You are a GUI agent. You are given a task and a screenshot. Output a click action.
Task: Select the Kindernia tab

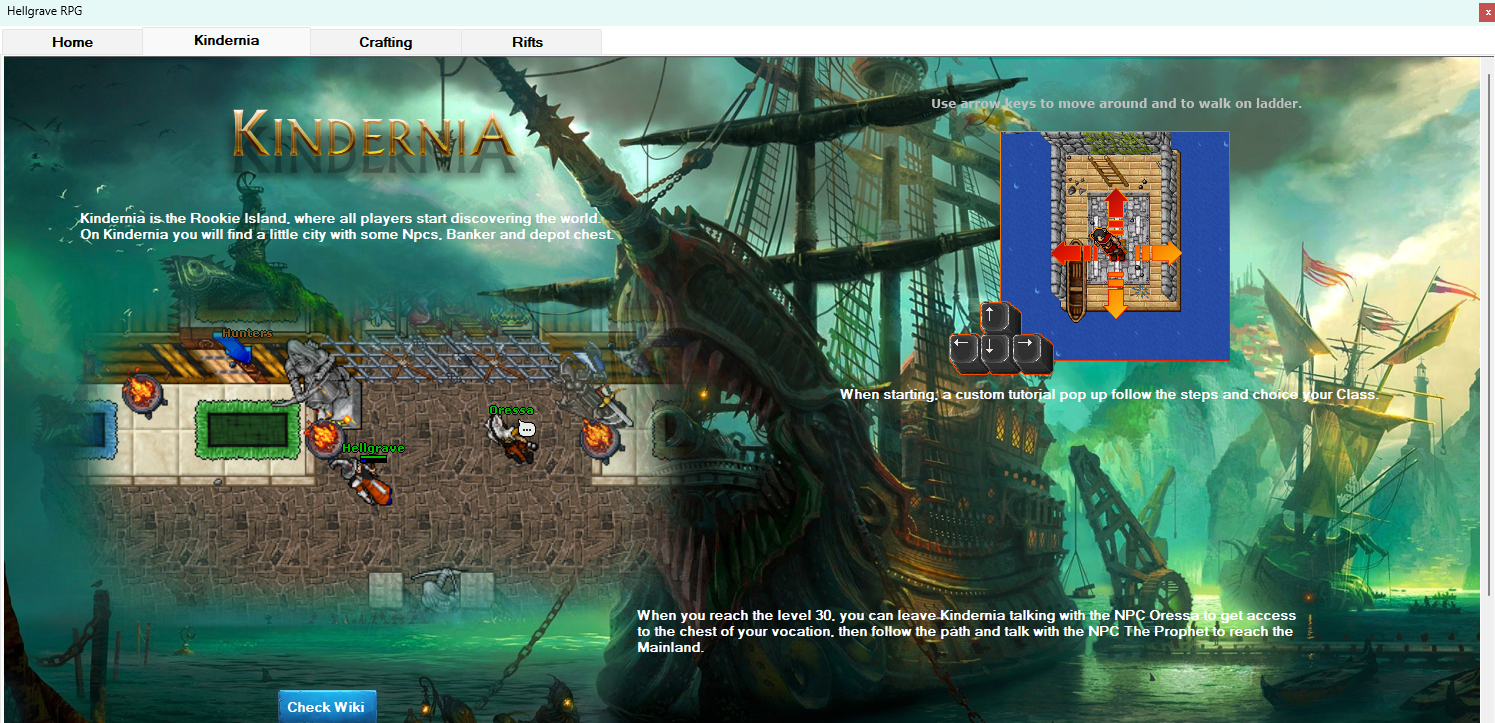coord(226,41)
